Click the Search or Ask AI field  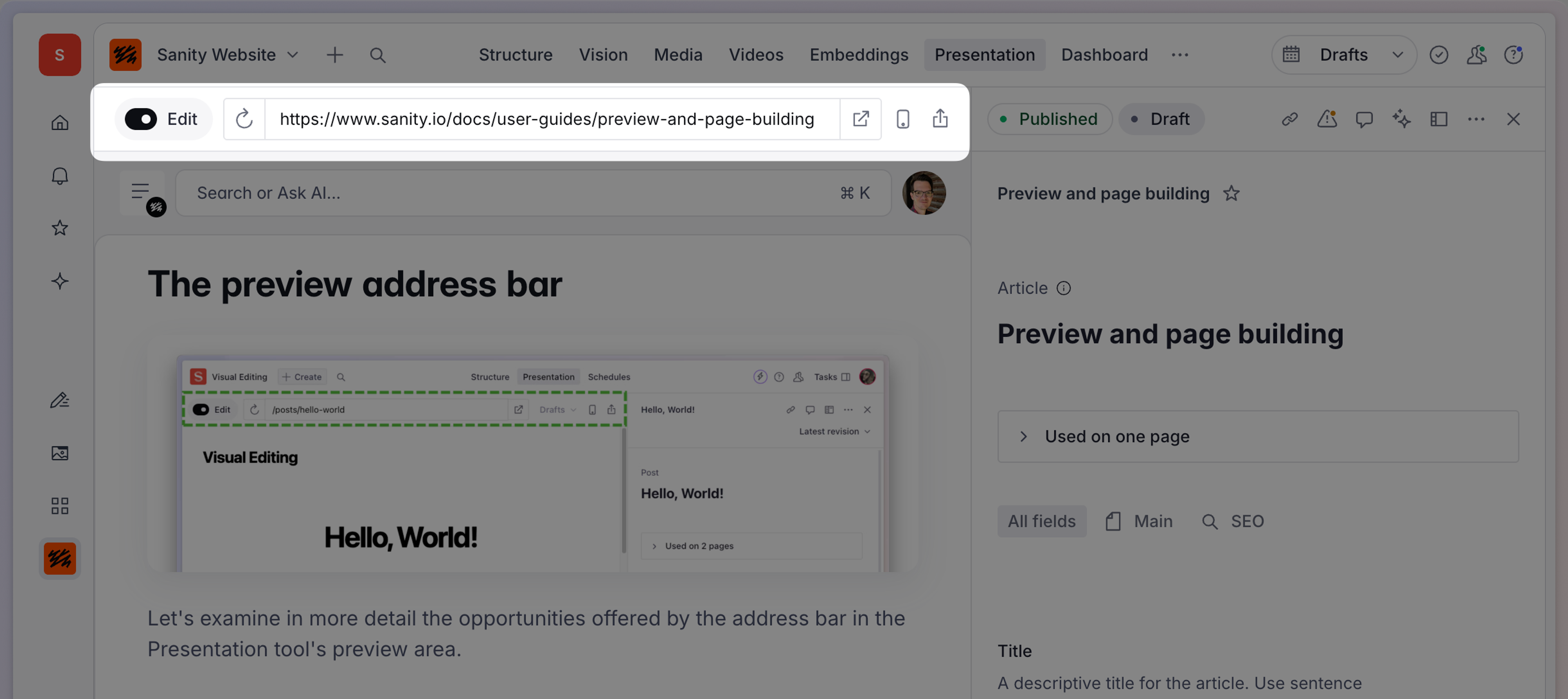click(x=533, y=193)
